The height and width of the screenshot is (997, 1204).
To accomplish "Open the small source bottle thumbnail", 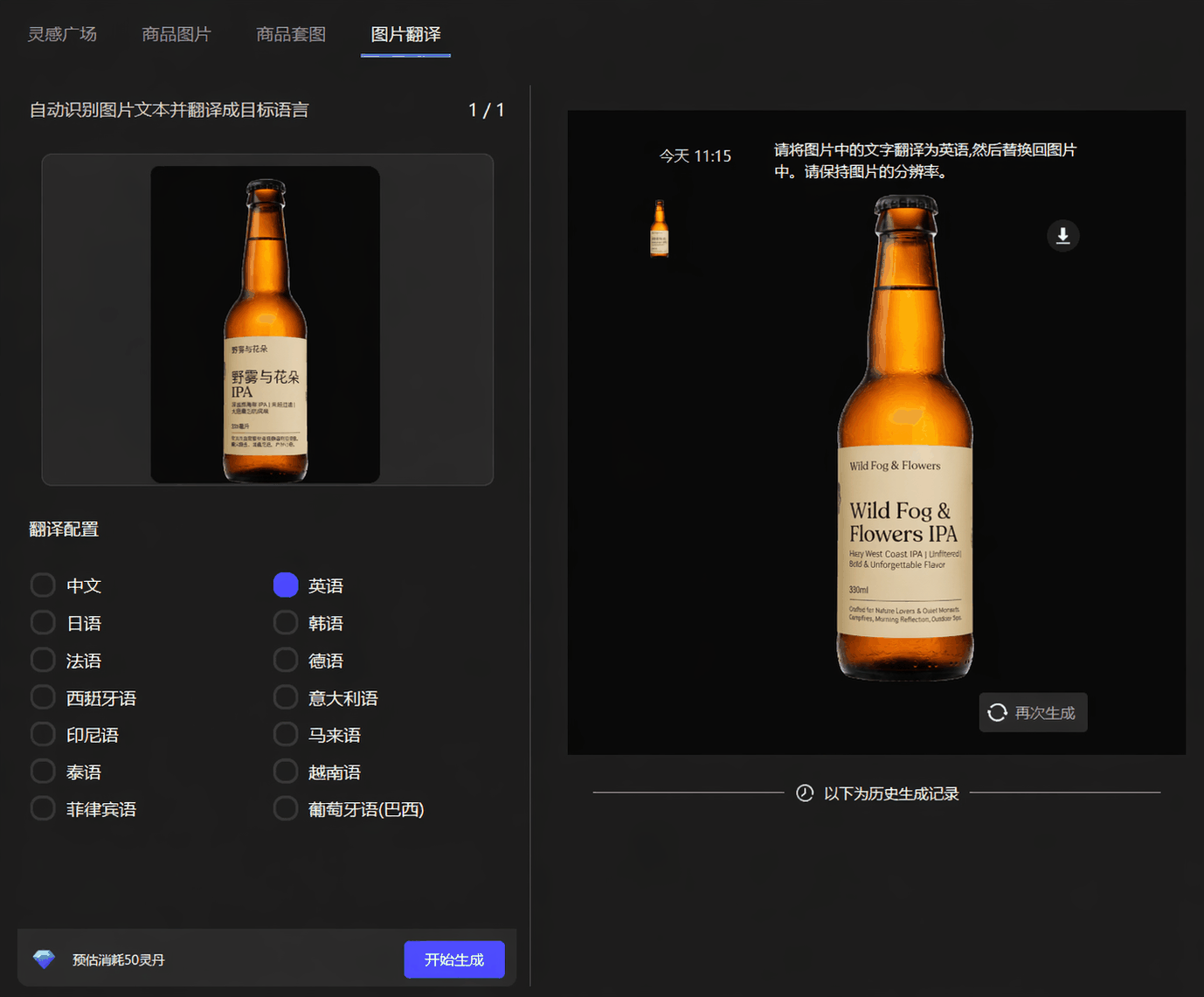I will click(x=660, y=228).
